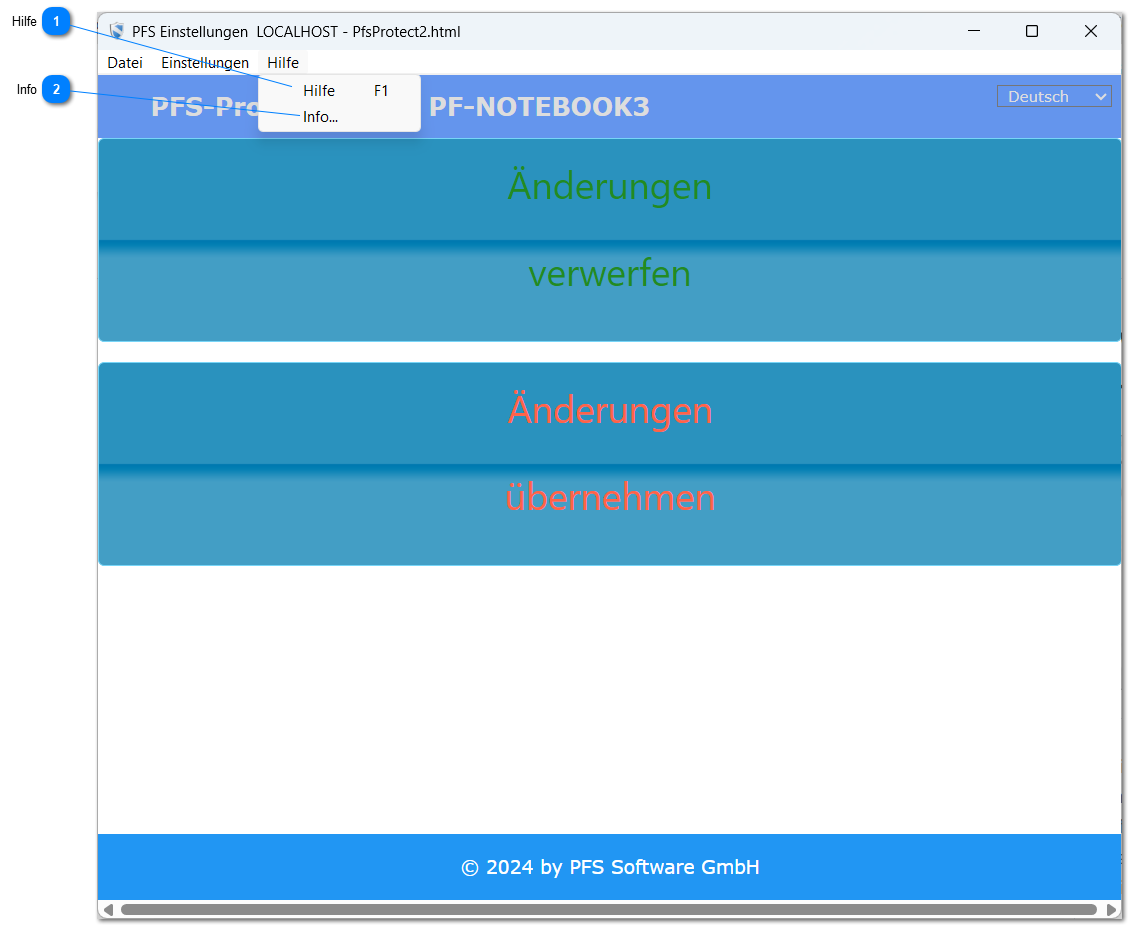
Task: Click the horizontal scrollbar thumb
Action: click(x=608, y=910)
